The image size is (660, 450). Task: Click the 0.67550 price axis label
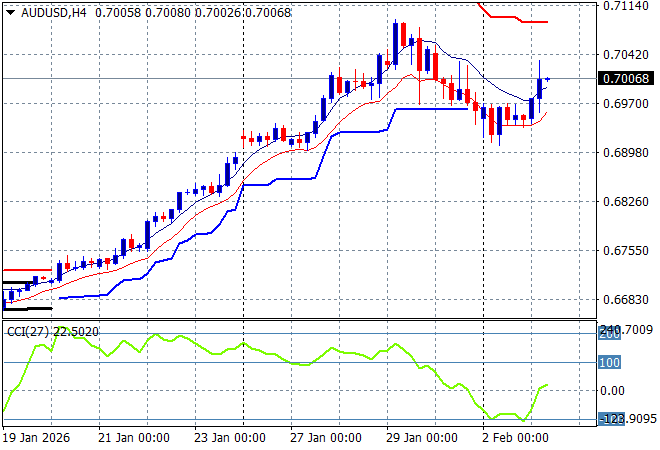point(626,251)
